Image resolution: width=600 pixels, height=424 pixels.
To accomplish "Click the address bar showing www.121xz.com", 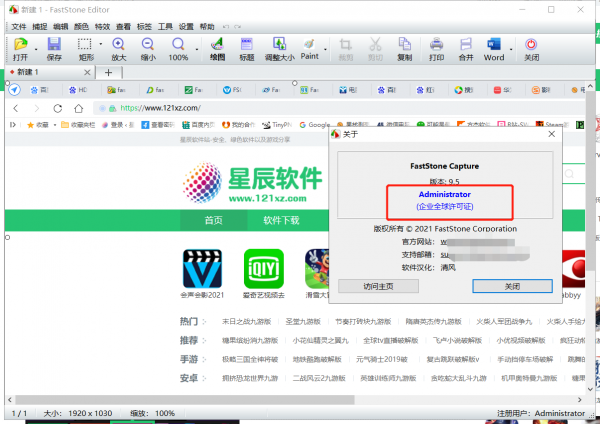I will 339,108.
